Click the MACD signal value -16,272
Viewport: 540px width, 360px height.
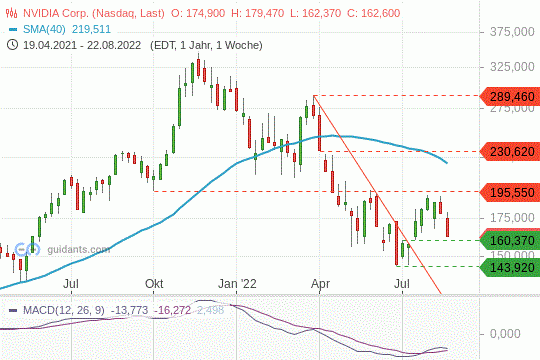point(172,310)
